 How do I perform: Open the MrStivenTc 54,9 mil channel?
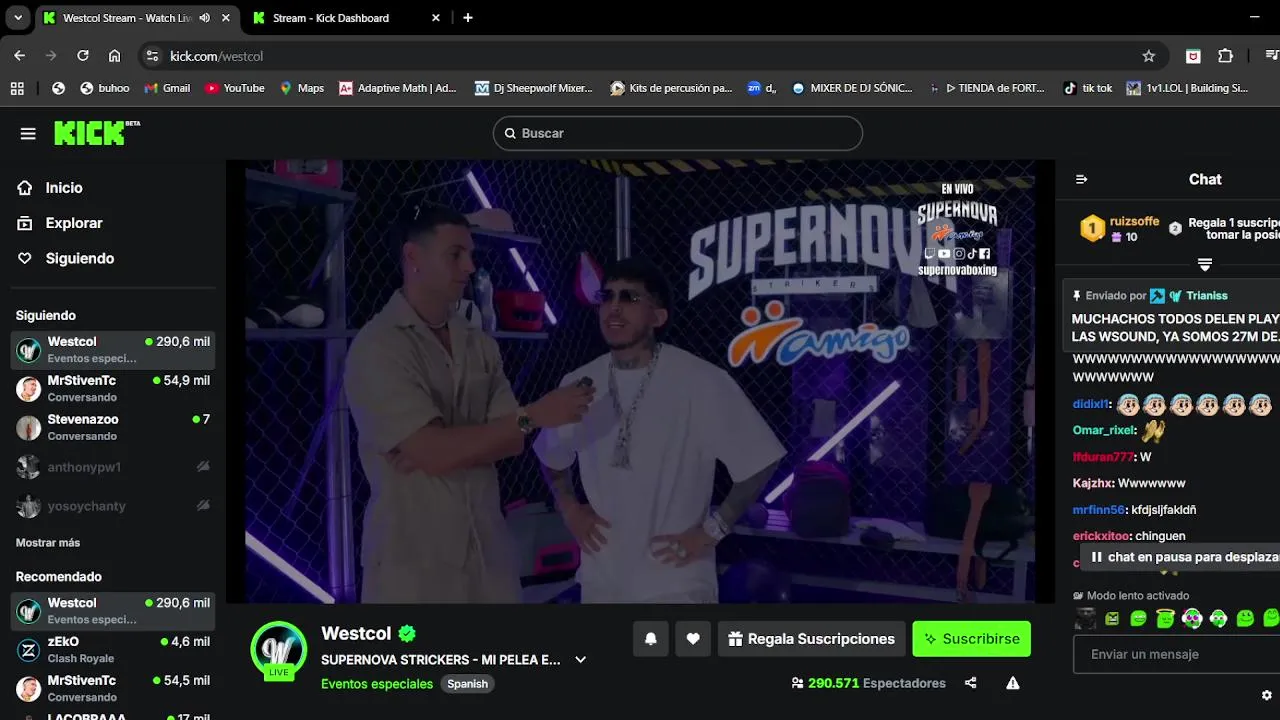[113, 388]
